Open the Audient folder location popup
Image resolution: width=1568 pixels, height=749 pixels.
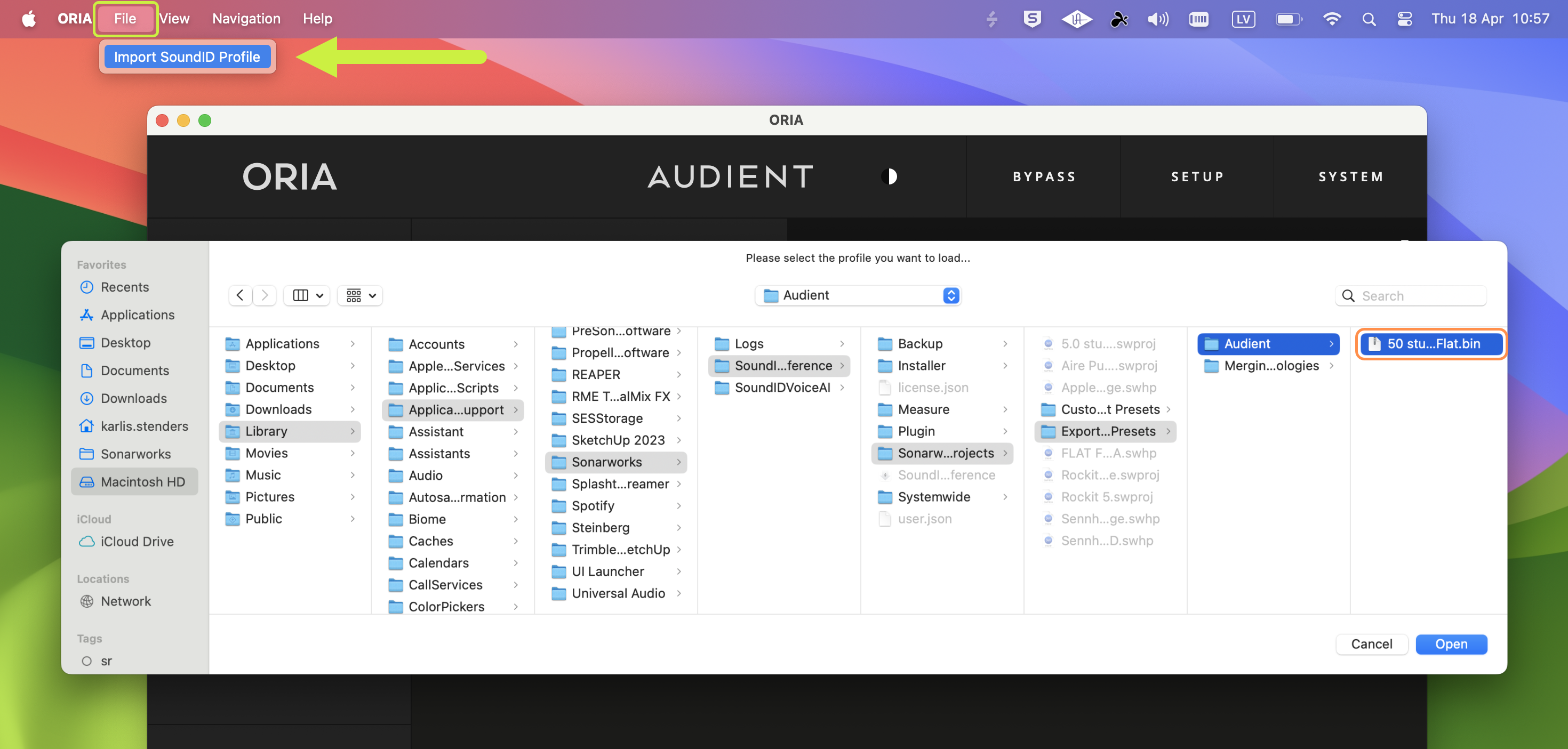[x=858, y=295]
